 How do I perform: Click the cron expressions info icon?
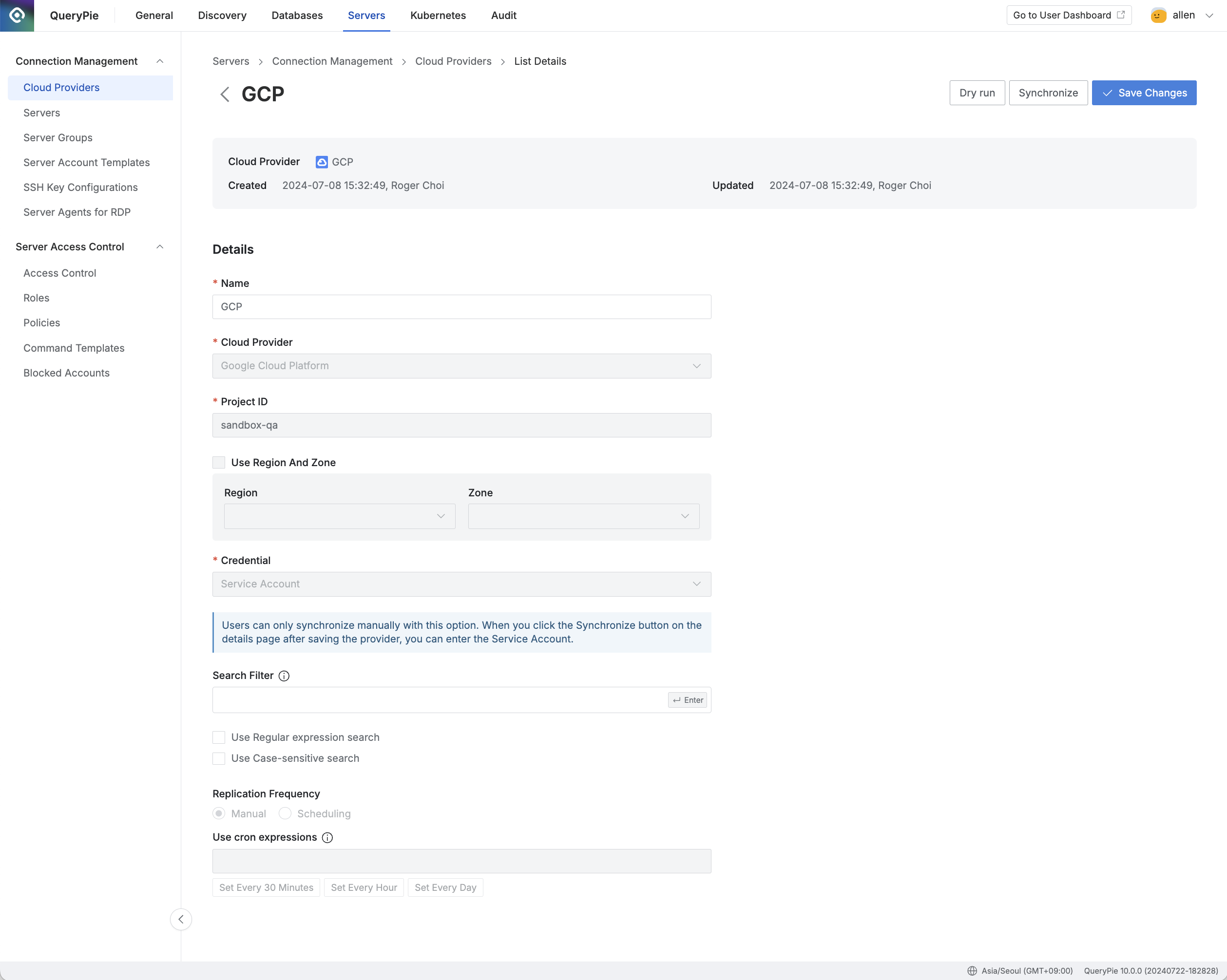pos(327,837)
